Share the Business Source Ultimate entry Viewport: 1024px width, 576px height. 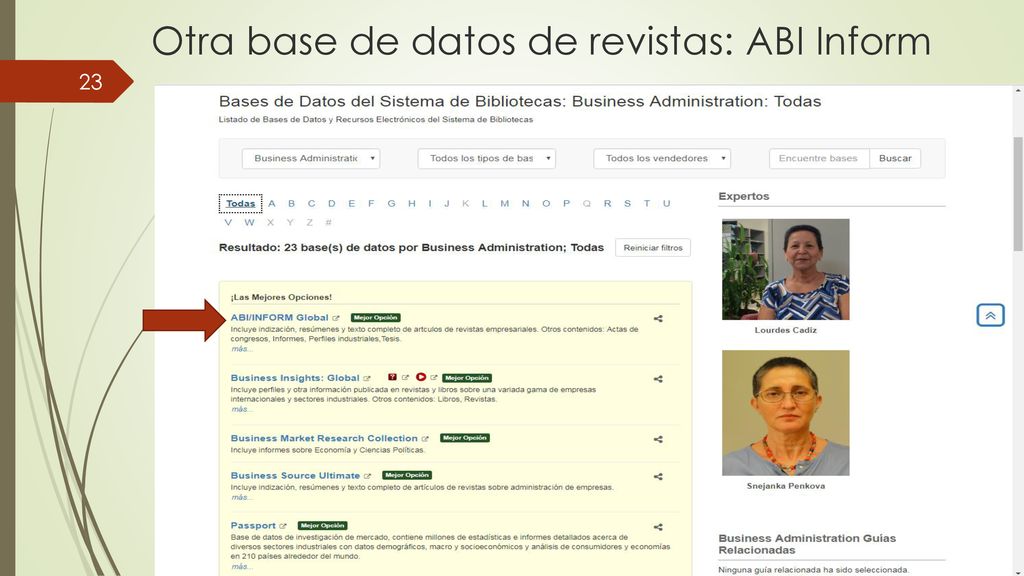(658, 477)
